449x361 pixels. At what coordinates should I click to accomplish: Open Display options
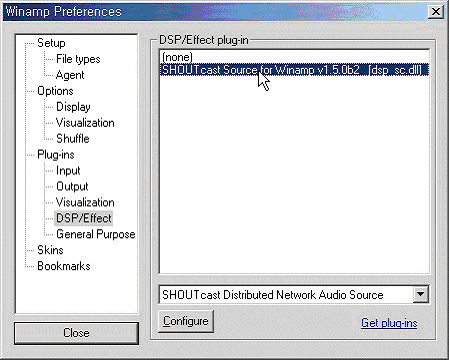tap(73, 107)
